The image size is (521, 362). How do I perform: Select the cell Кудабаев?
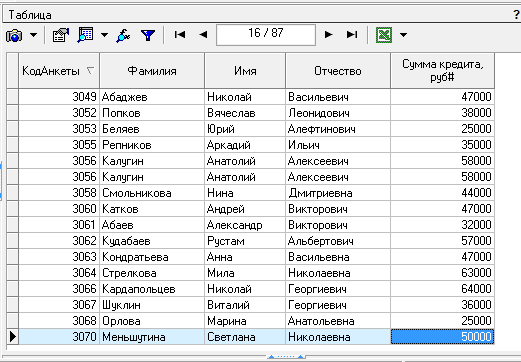point(152,241)
